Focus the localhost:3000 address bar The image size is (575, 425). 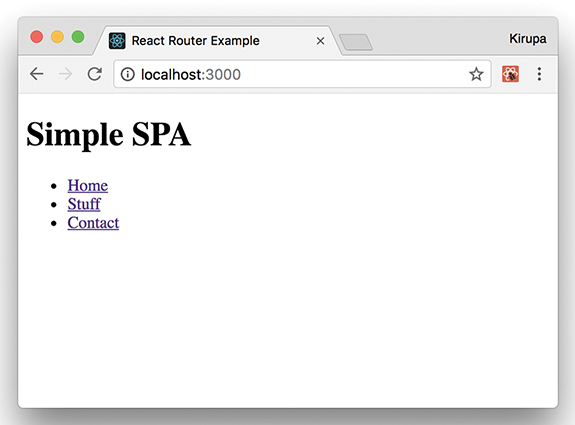[302, 74]
